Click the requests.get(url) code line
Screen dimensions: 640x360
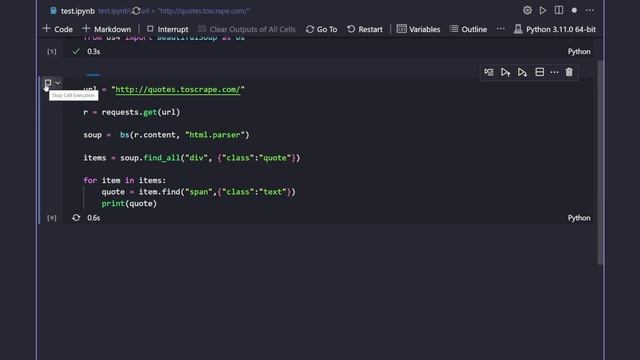pos(131,112)
